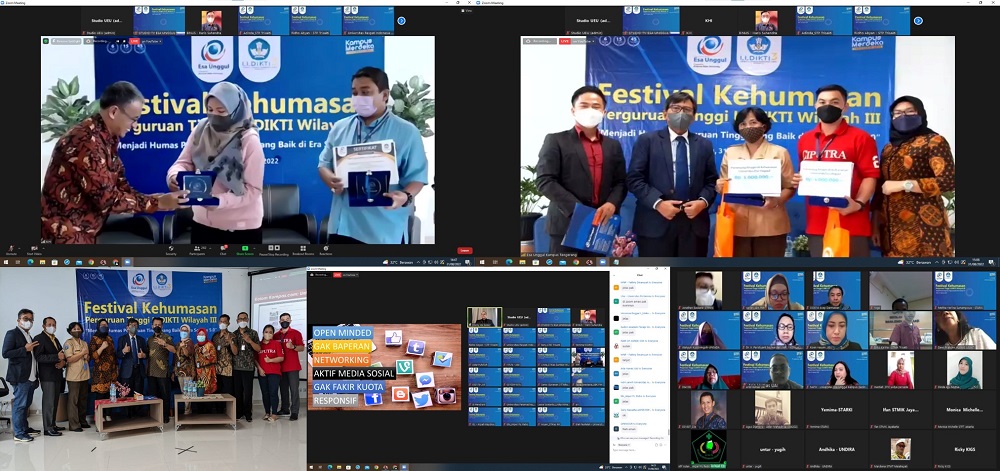
Task: Click the View button in top-left window
Action: point(467,11)
